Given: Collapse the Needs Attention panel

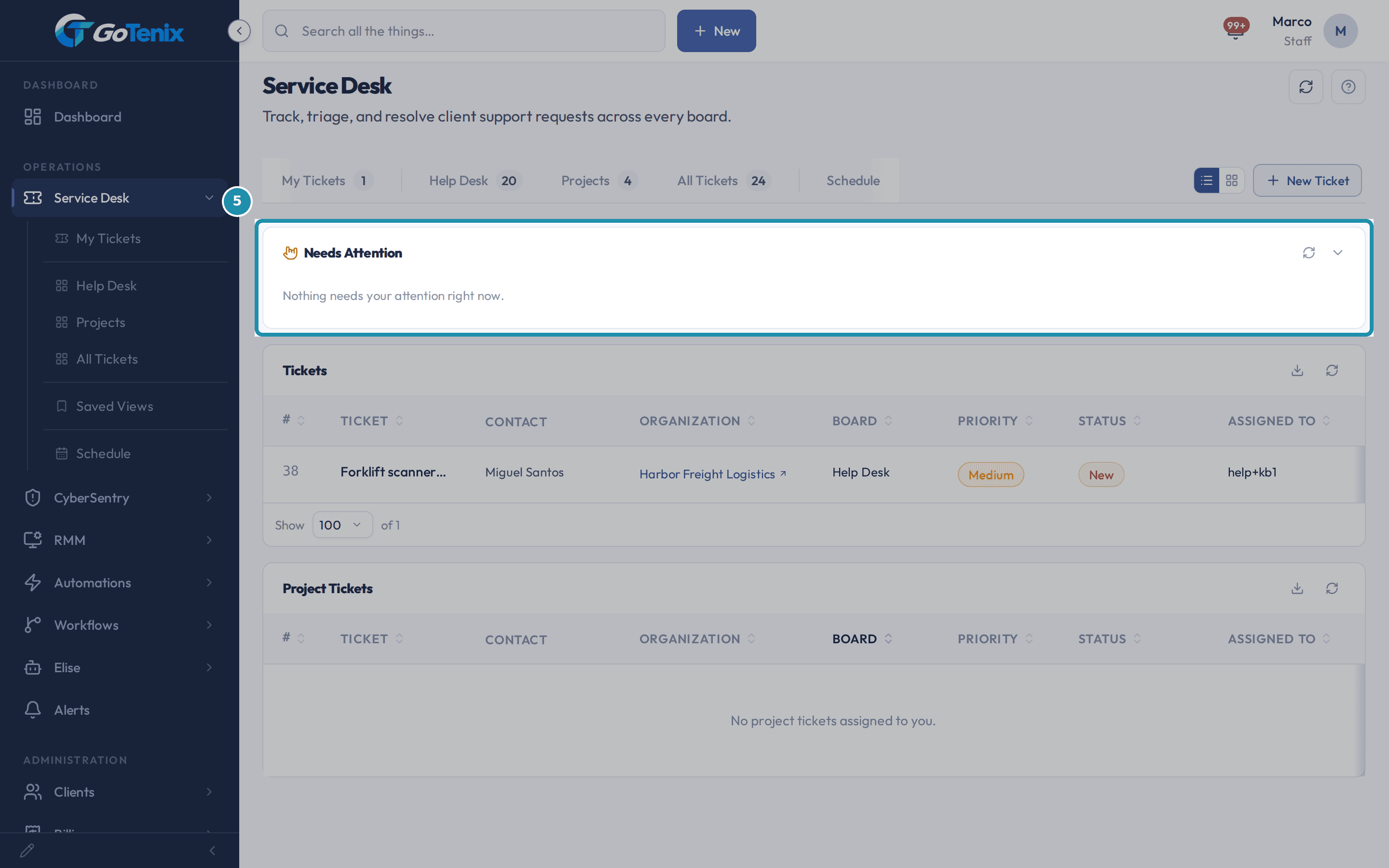Looking at the screenshot, I should 1338,253.
